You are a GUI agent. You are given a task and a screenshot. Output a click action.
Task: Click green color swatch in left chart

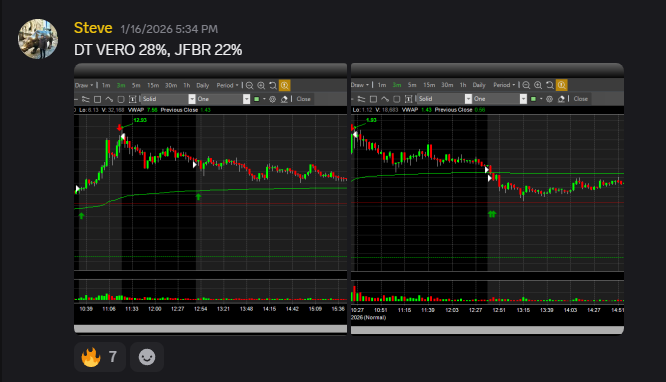(257, 99)
